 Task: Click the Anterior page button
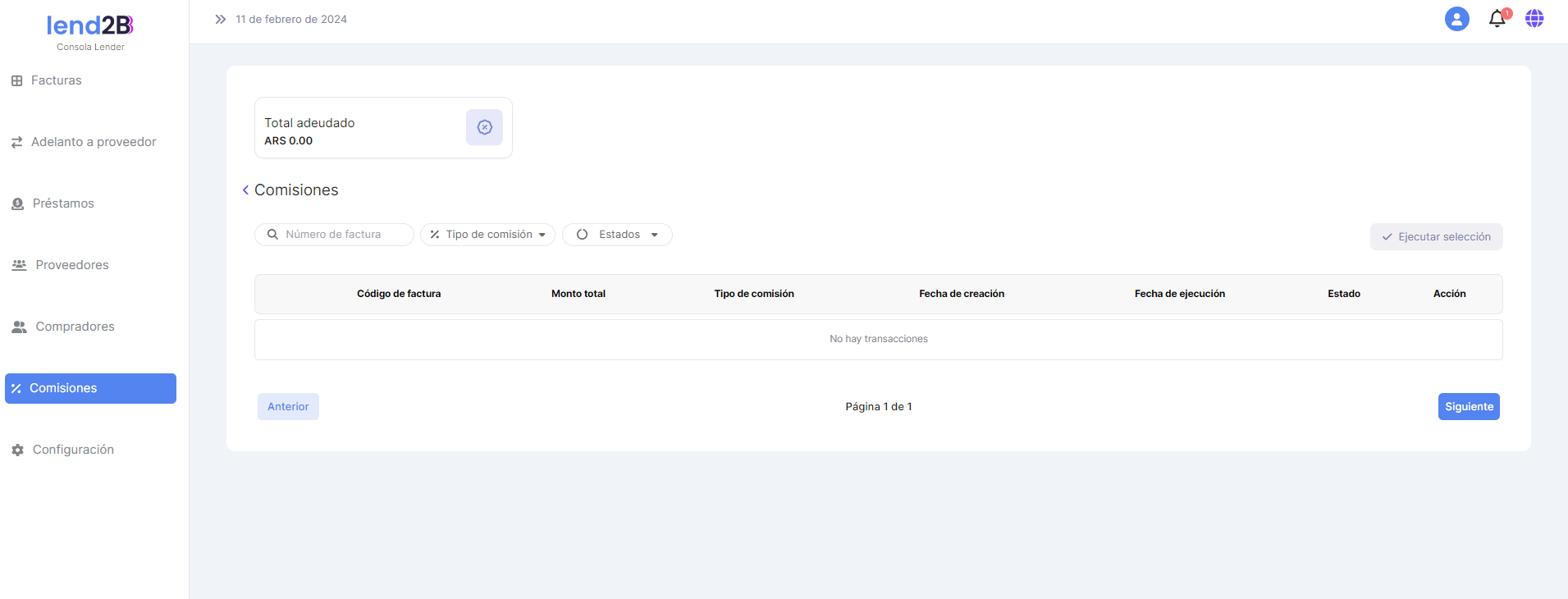point(288,407)
